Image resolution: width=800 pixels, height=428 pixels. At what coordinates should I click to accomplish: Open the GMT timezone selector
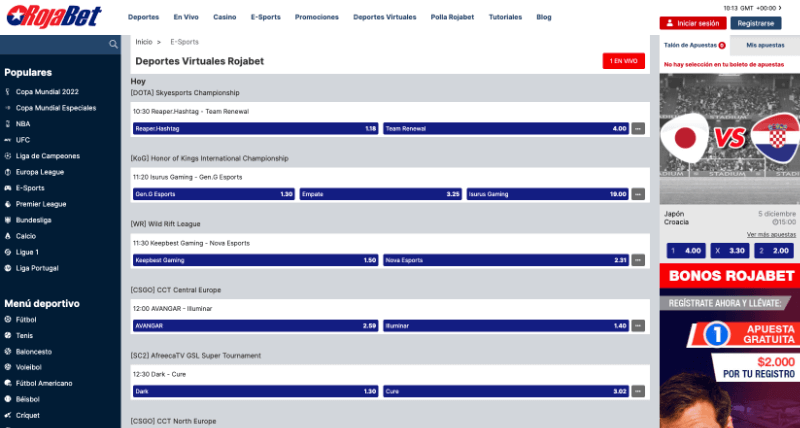[753, 8]
